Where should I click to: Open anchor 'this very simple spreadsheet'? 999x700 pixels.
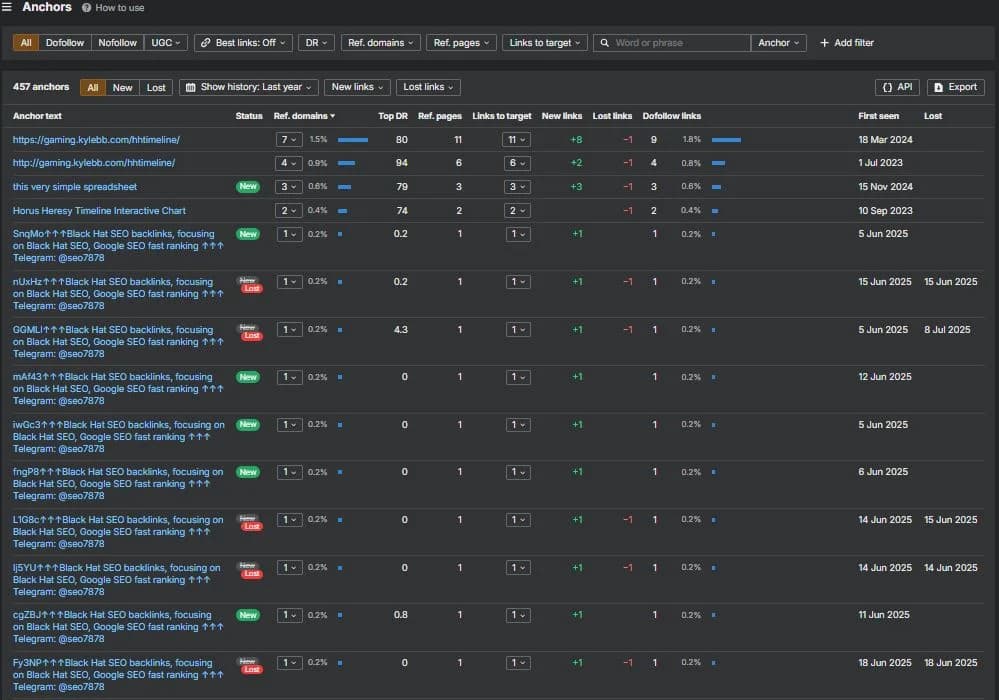pyautogui.click(x=75, y=187)
